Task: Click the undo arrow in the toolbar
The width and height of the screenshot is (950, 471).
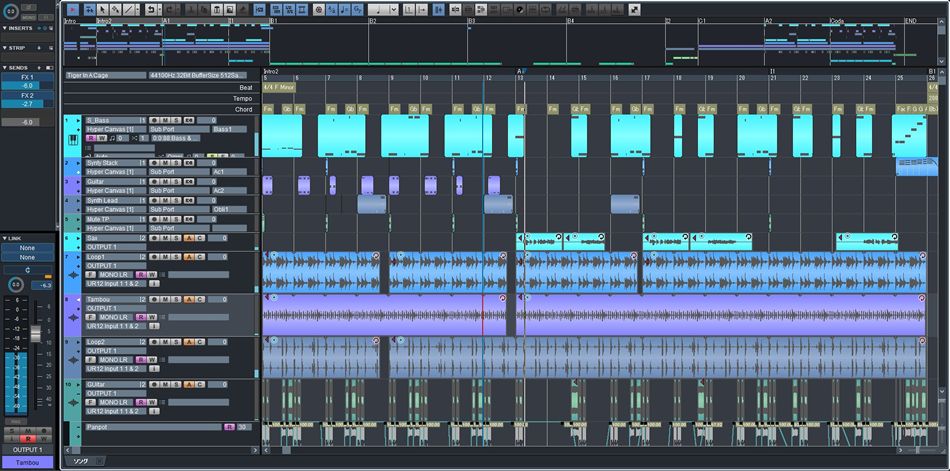Action: click(151, 10)
